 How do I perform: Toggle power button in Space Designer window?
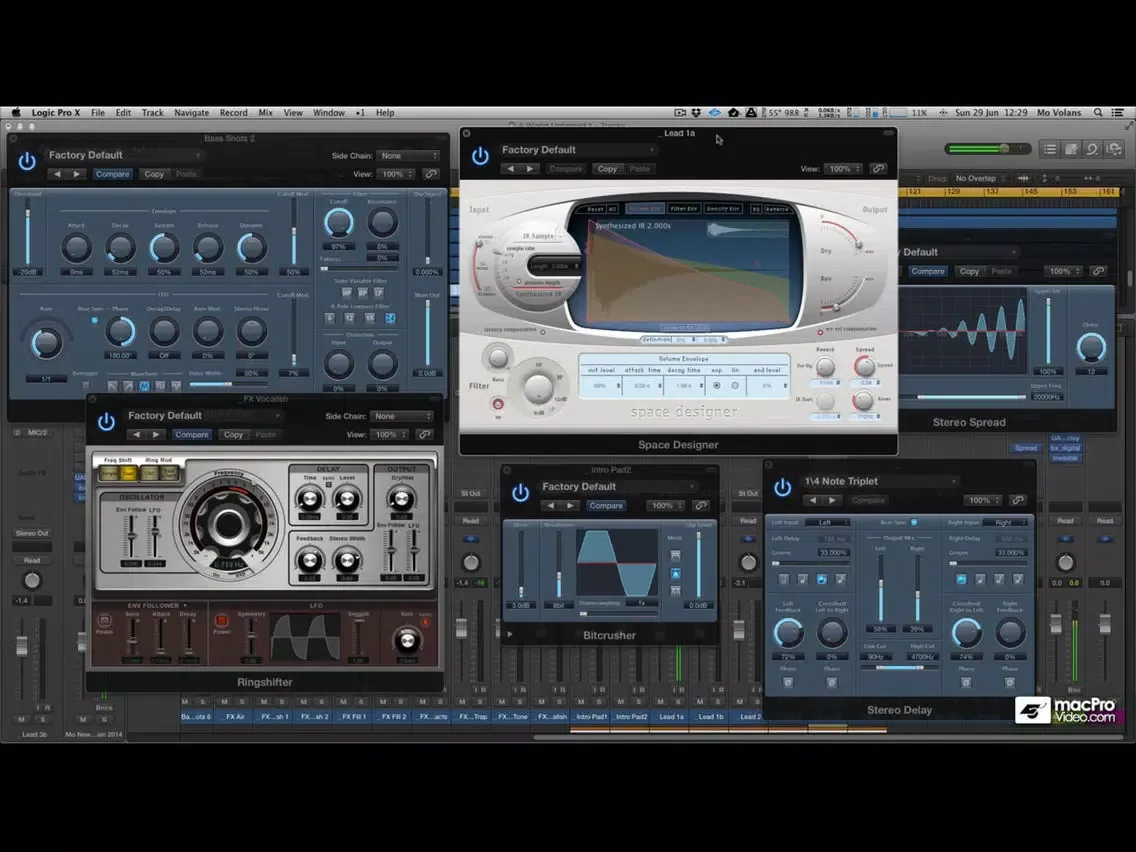click(480, 156)
